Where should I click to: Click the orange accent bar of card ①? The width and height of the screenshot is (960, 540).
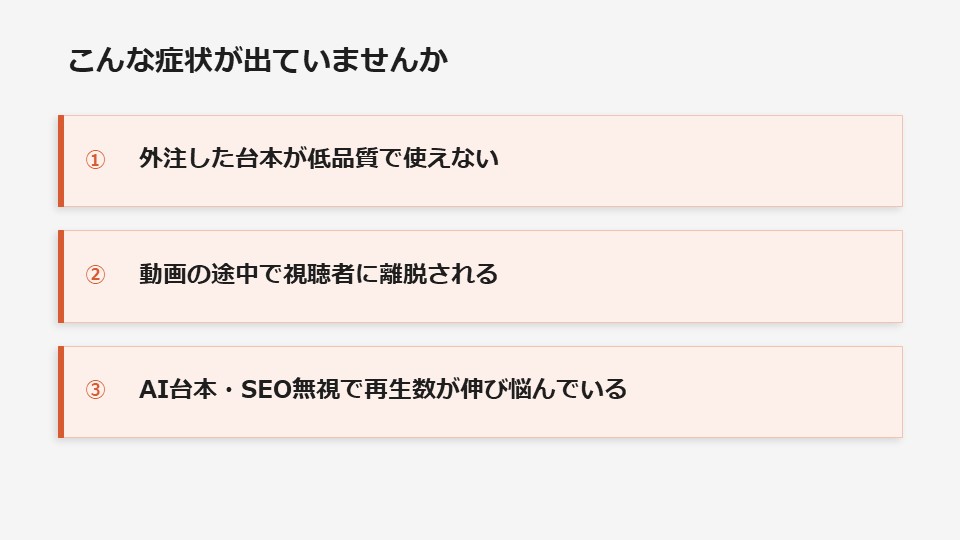(61, 161)
